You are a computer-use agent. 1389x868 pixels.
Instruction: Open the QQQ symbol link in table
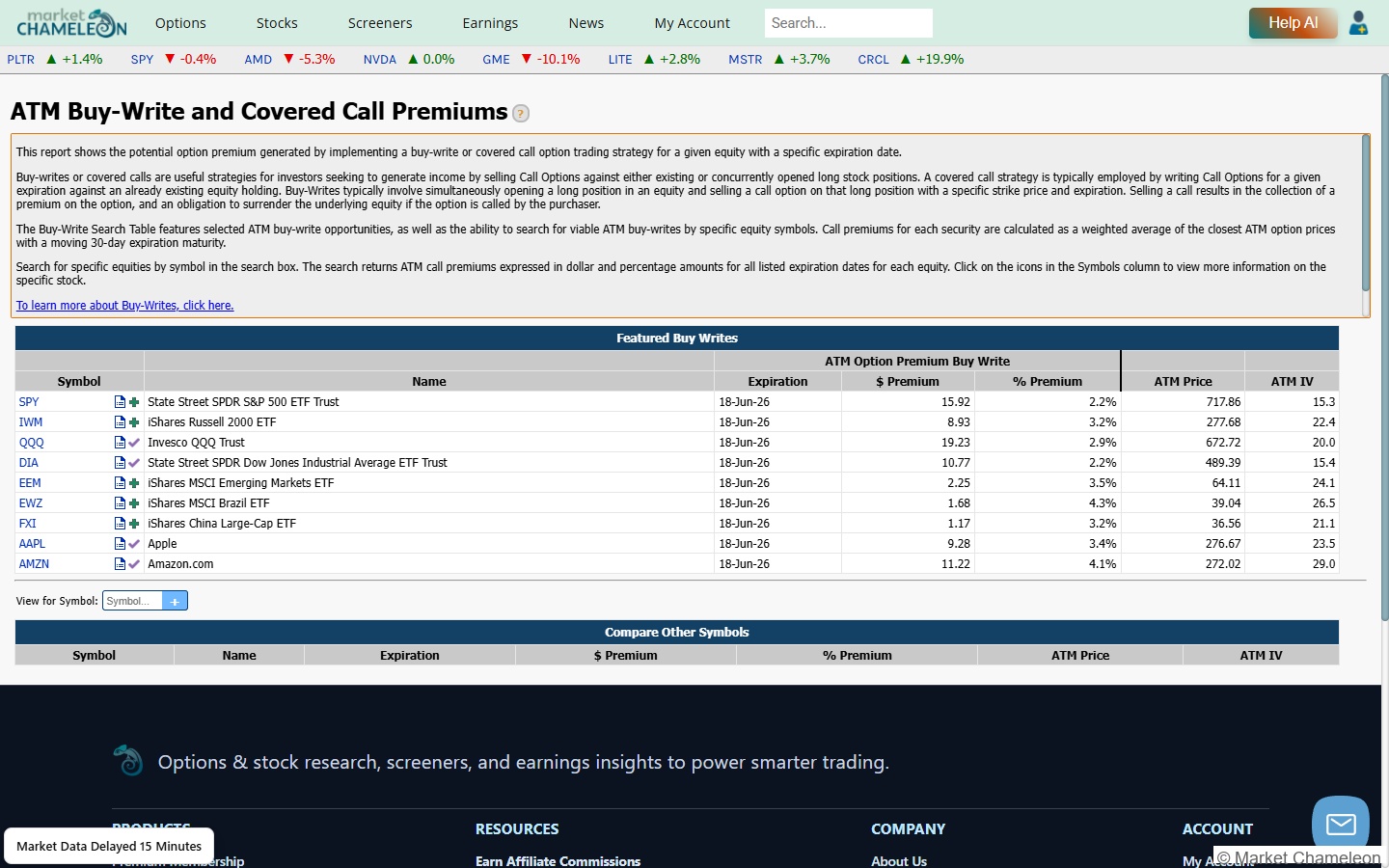pos(31,443)
